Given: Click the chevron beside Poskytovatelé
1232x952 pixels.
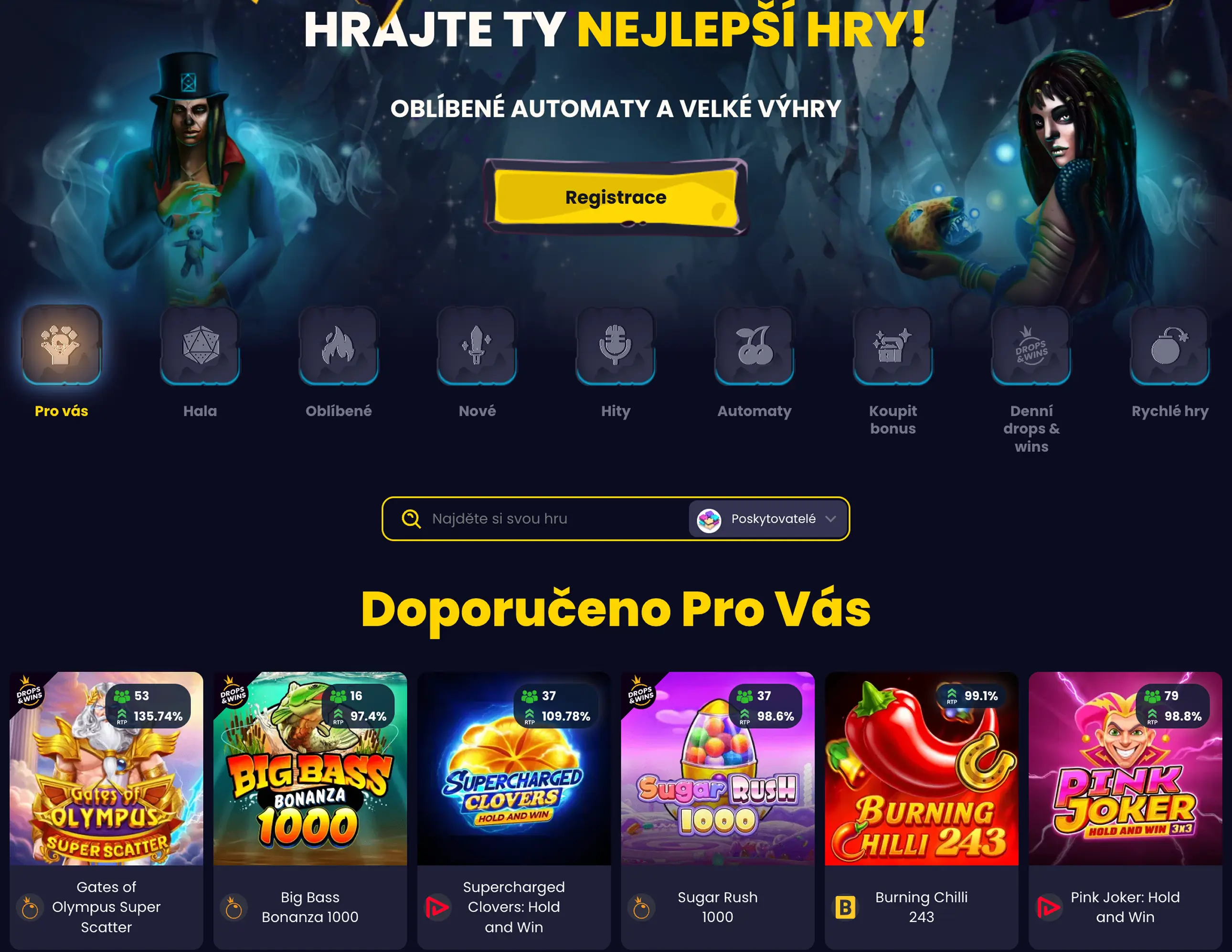Looking at the screenshot, I should pyautogui.click(x=830, y=519).
